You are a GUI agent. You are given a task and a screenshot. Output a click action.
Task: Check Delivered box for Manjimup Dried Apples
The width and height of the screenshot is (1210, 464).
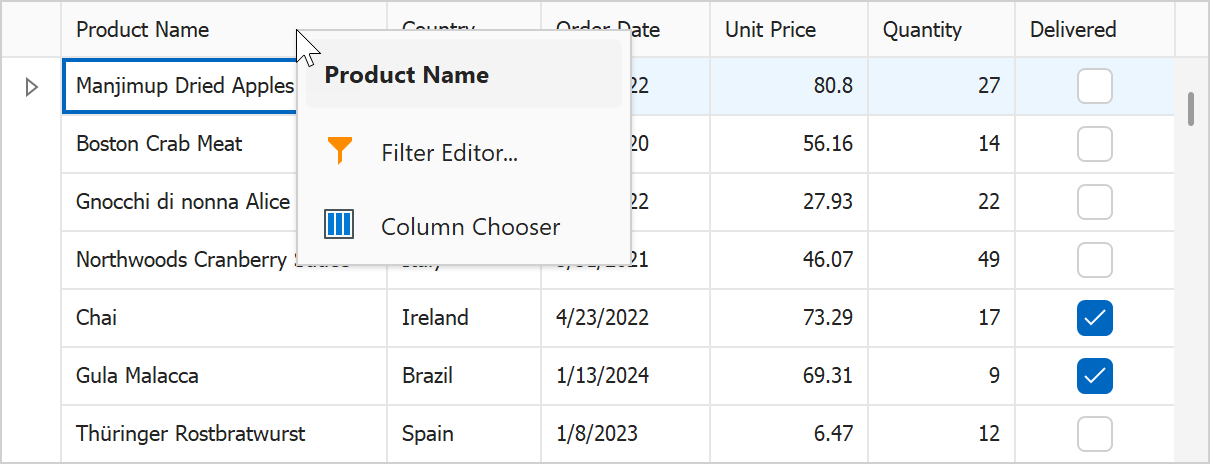point(1094,86)
